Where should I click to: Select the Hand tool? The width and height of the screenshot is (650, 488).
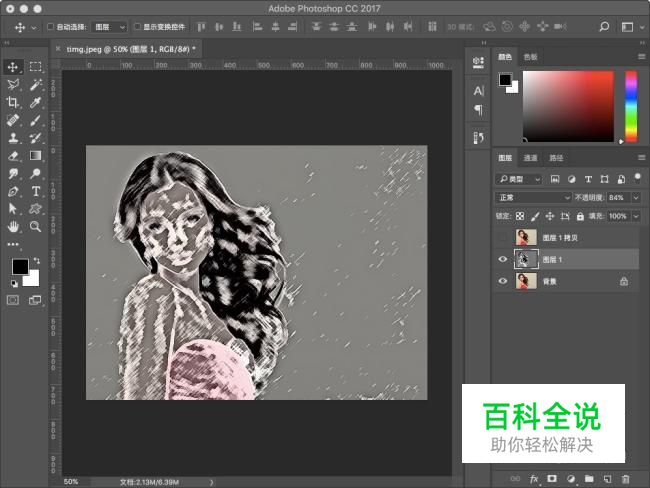click(x=13, y=227)
